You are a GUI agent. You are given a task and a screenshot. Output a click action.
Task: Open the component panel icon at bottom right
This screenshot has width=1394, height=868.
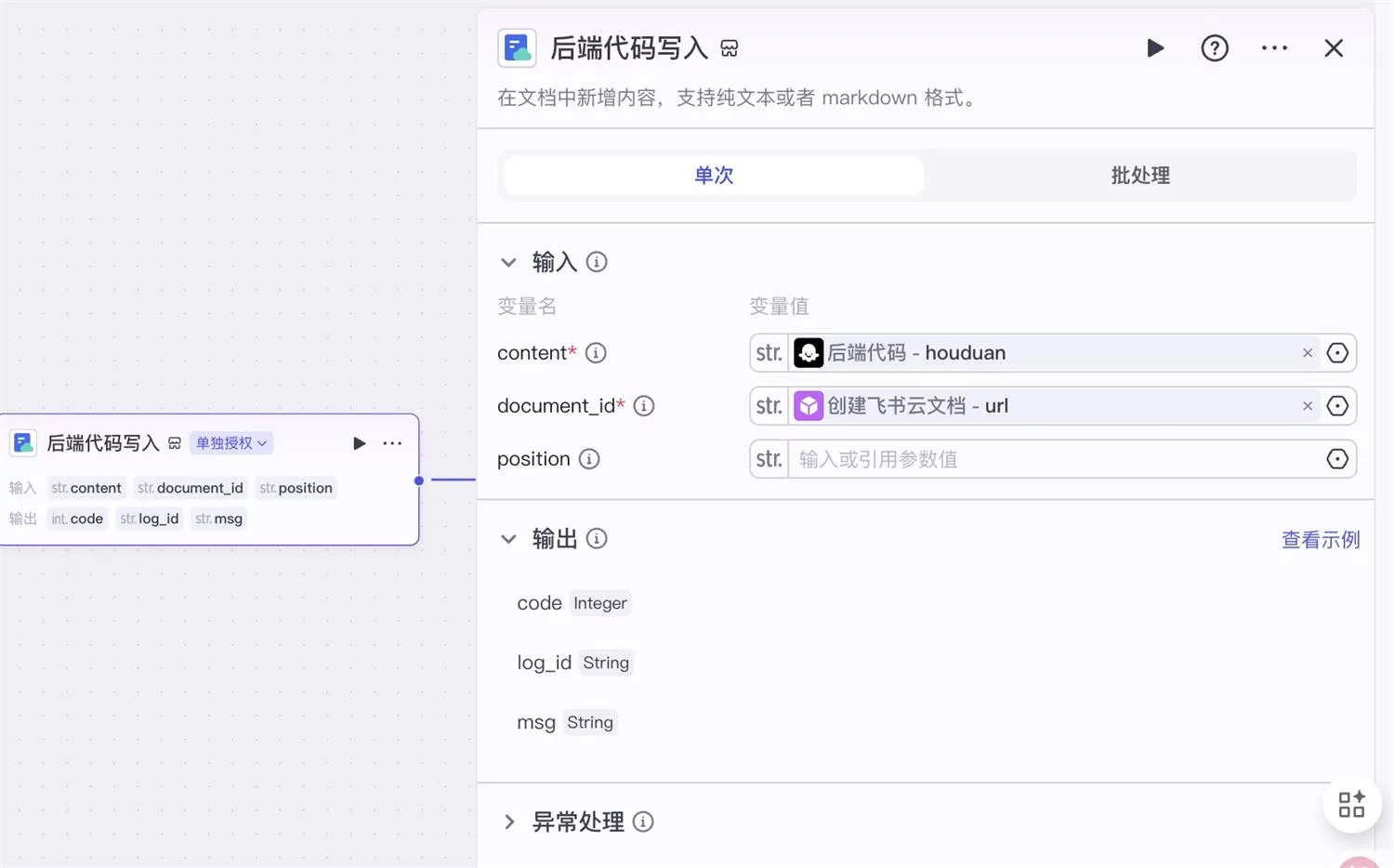tap(1352, 803)
